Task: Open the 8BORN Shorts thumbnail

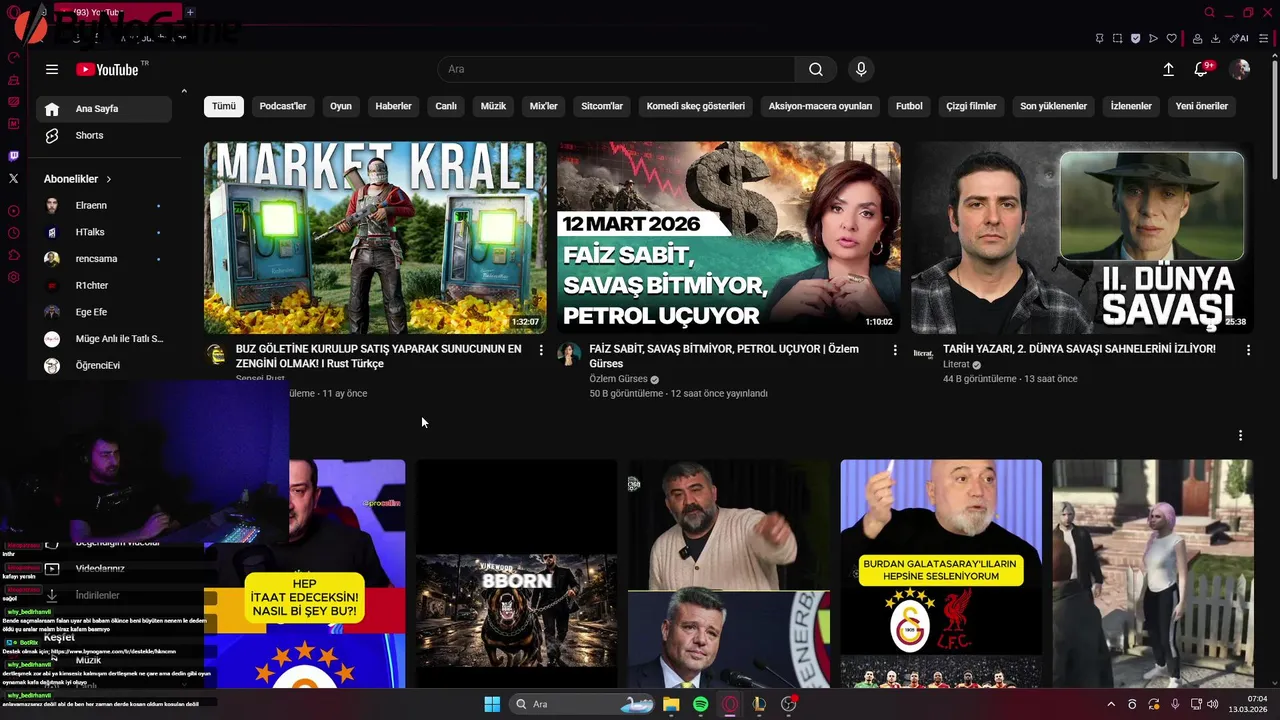Action: [516, 573]
